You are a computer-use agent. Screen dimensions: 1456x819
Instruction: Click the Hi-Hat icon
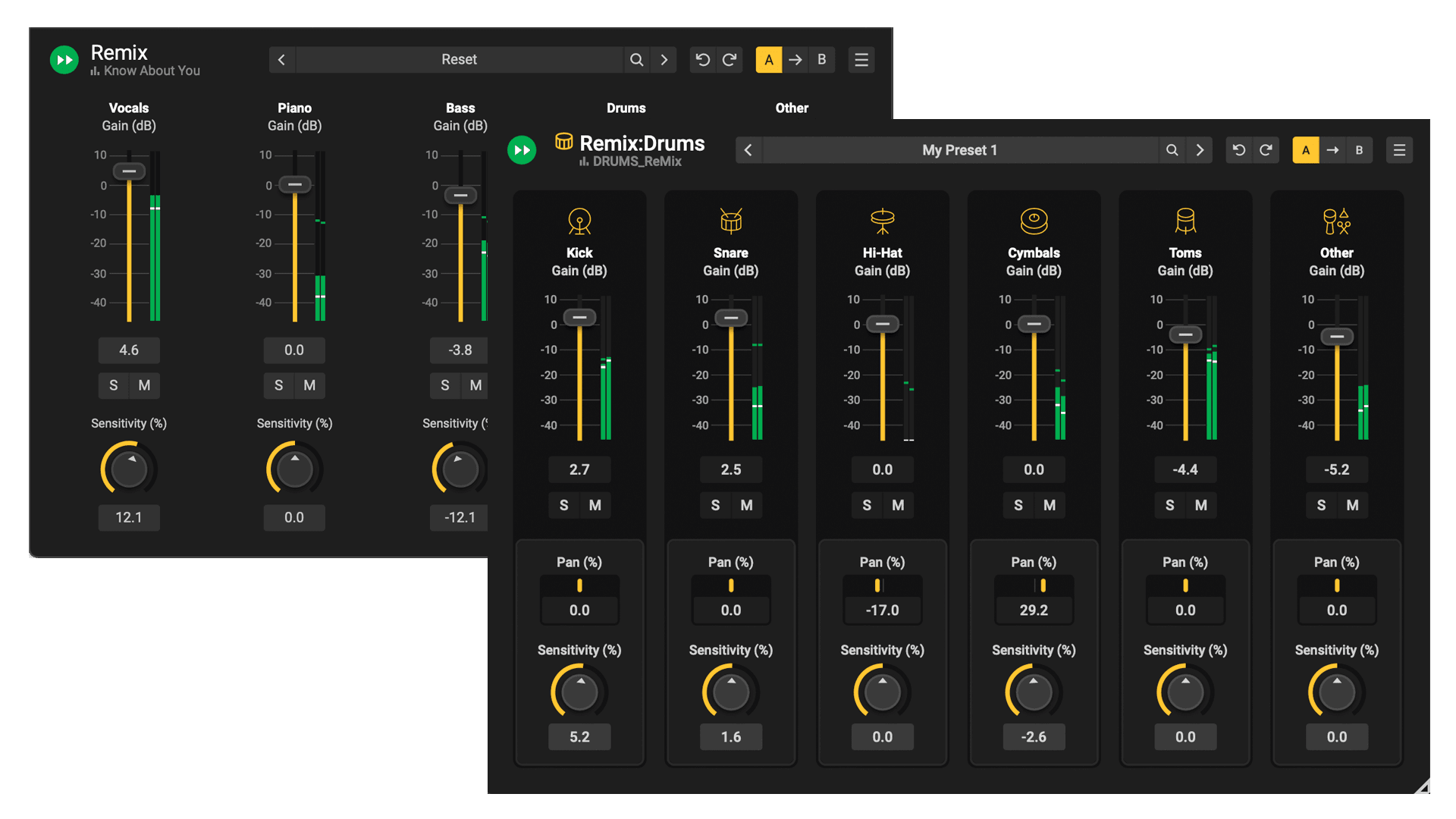click(x=882, y=221)
